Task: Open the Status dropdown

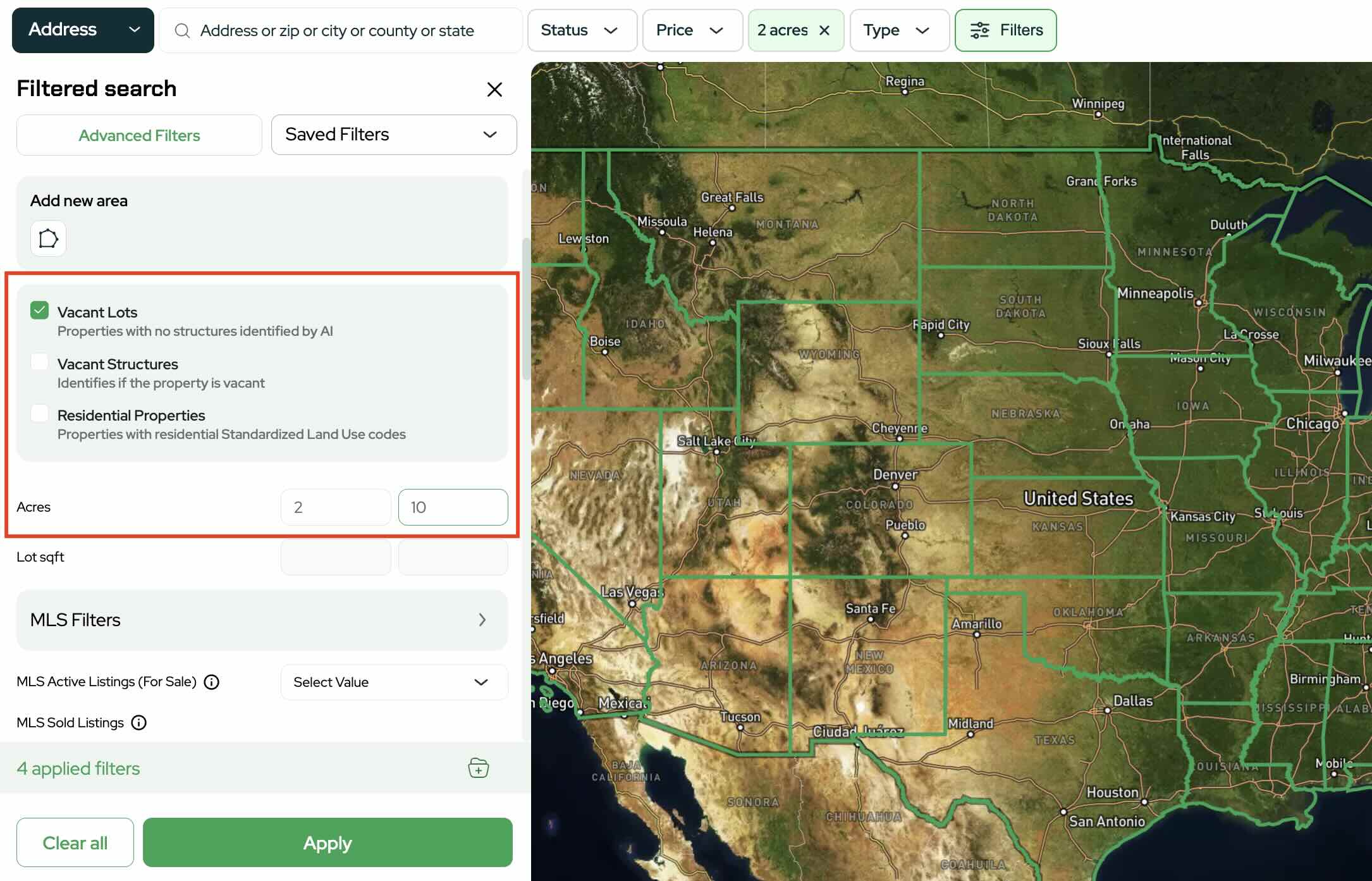Action: 582,30
